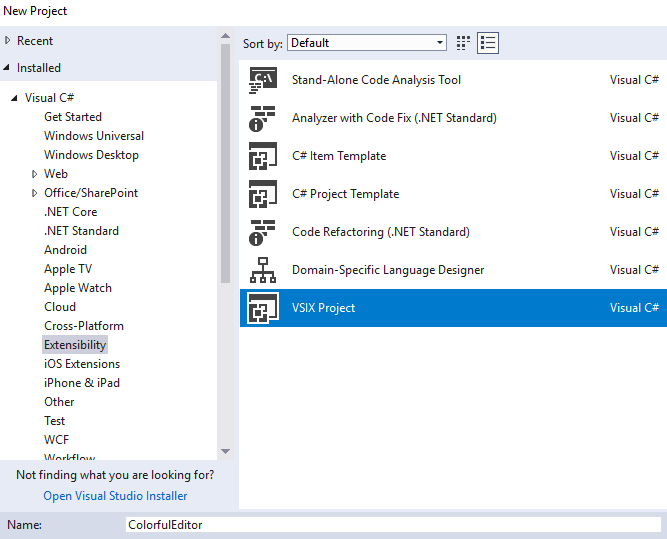Select the WCF category
The image size is (667, 539).
(x=57, y=439)
